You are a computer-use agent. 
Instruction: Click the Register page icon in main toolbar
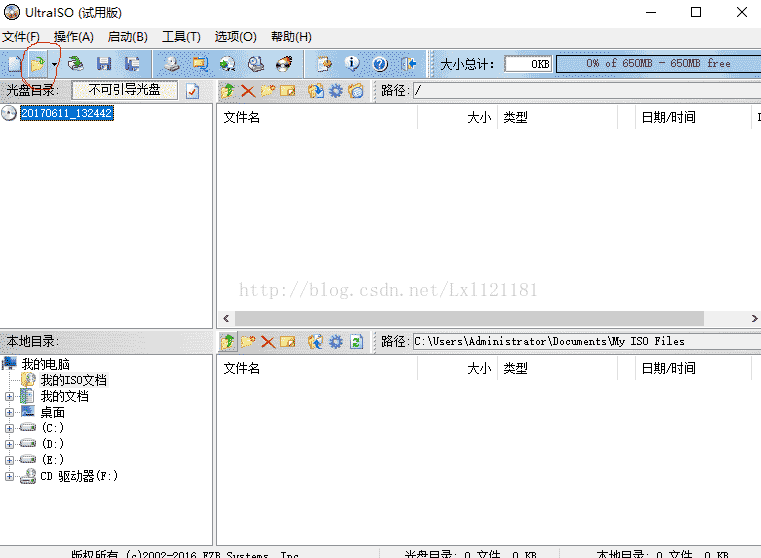click(324, 64)
